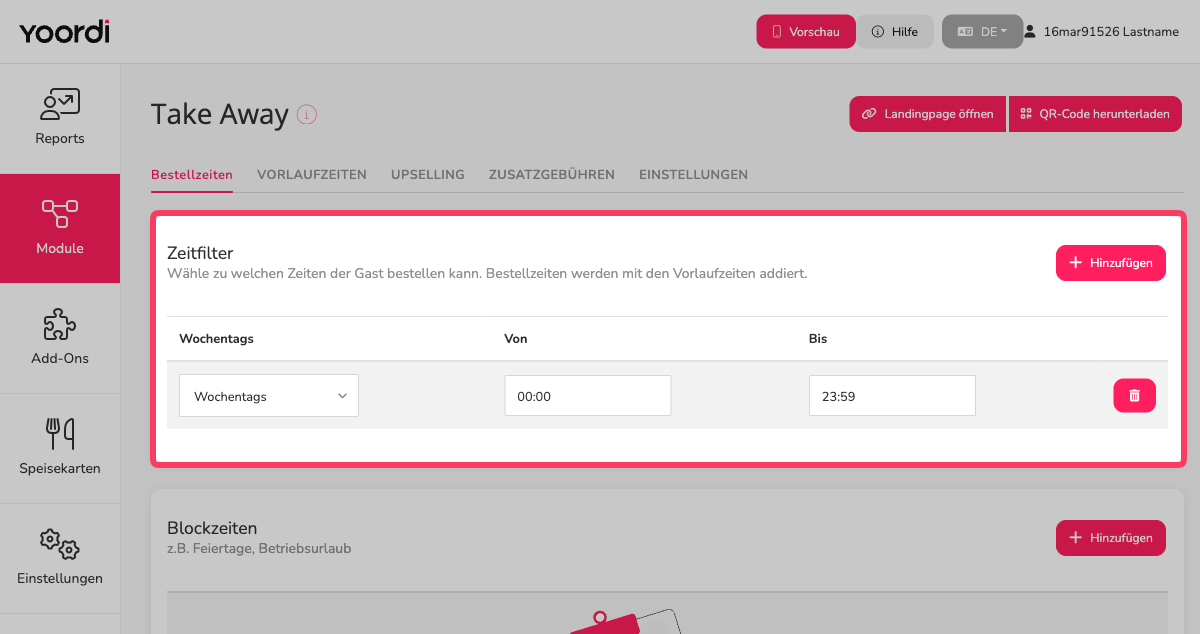The height and width of the screenshot is (634, 1200).
Task: Switch to the EINSTELLUNGEN tab
Action: point(694,174)
